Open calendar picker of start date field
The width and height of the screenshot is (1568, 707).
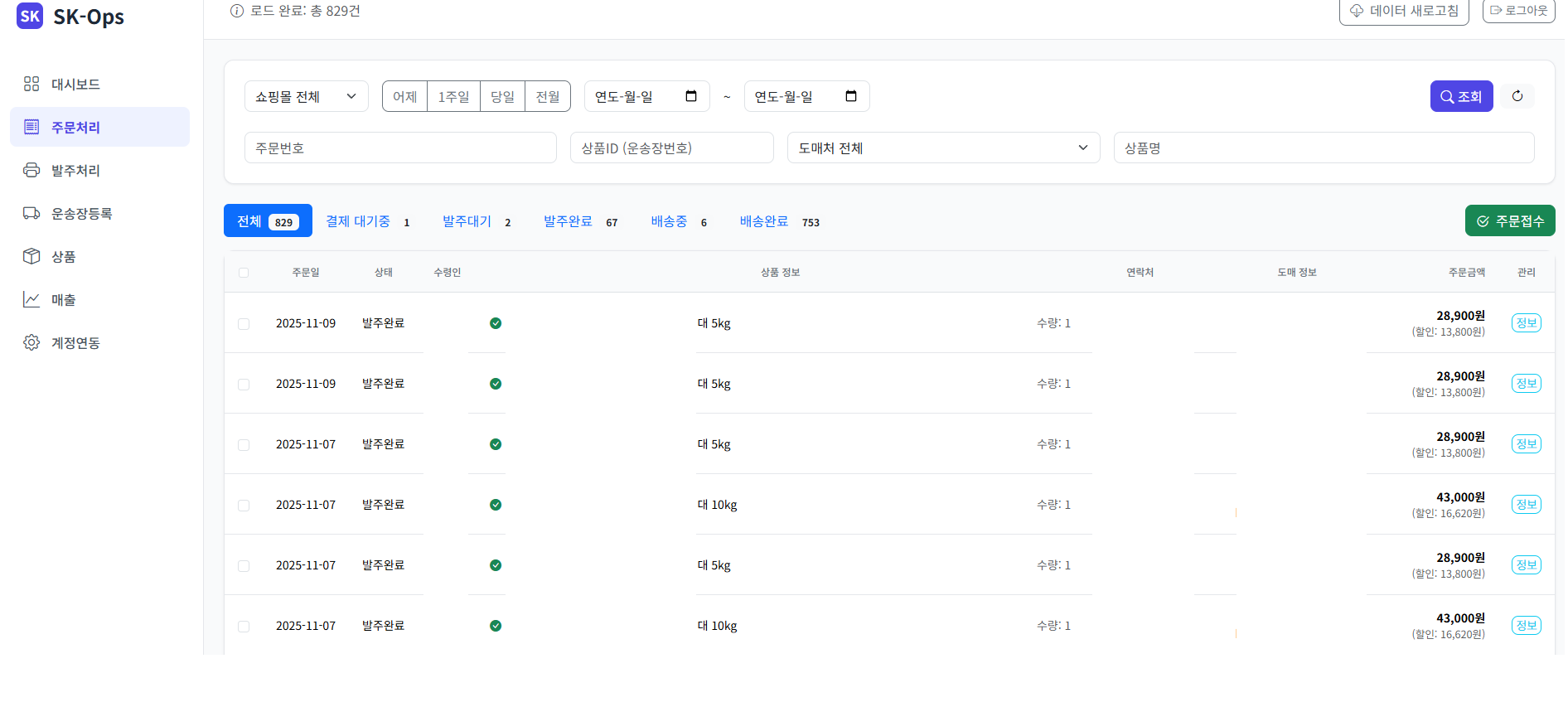click(691, 96)
